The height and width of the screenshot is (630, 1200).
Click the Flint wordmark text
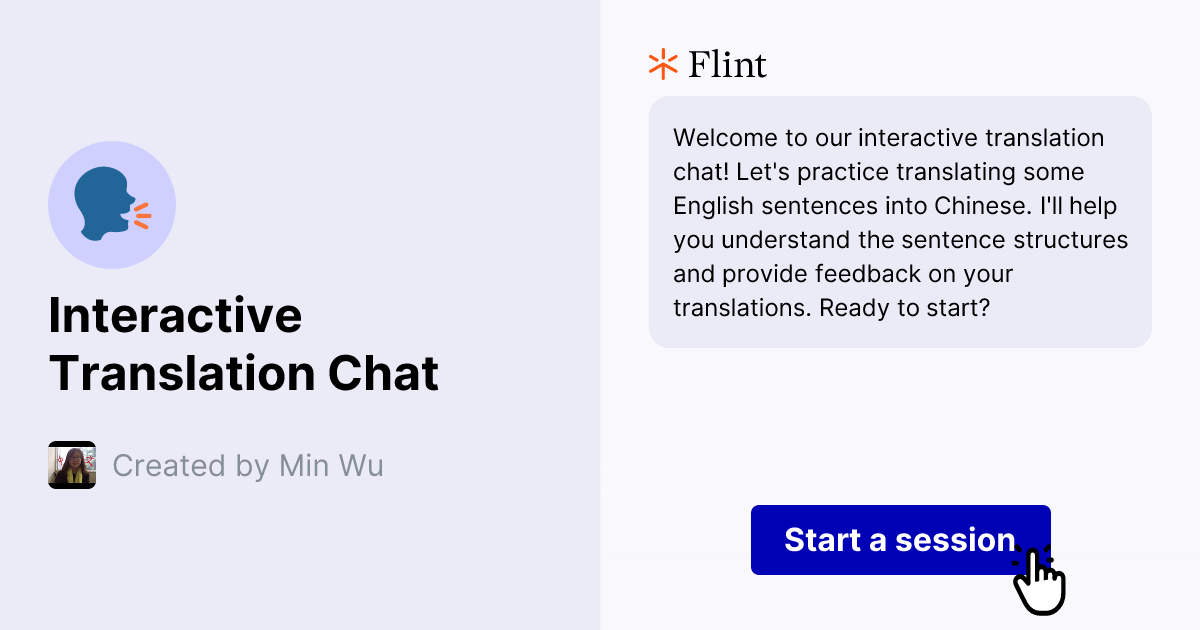[726, 64]
